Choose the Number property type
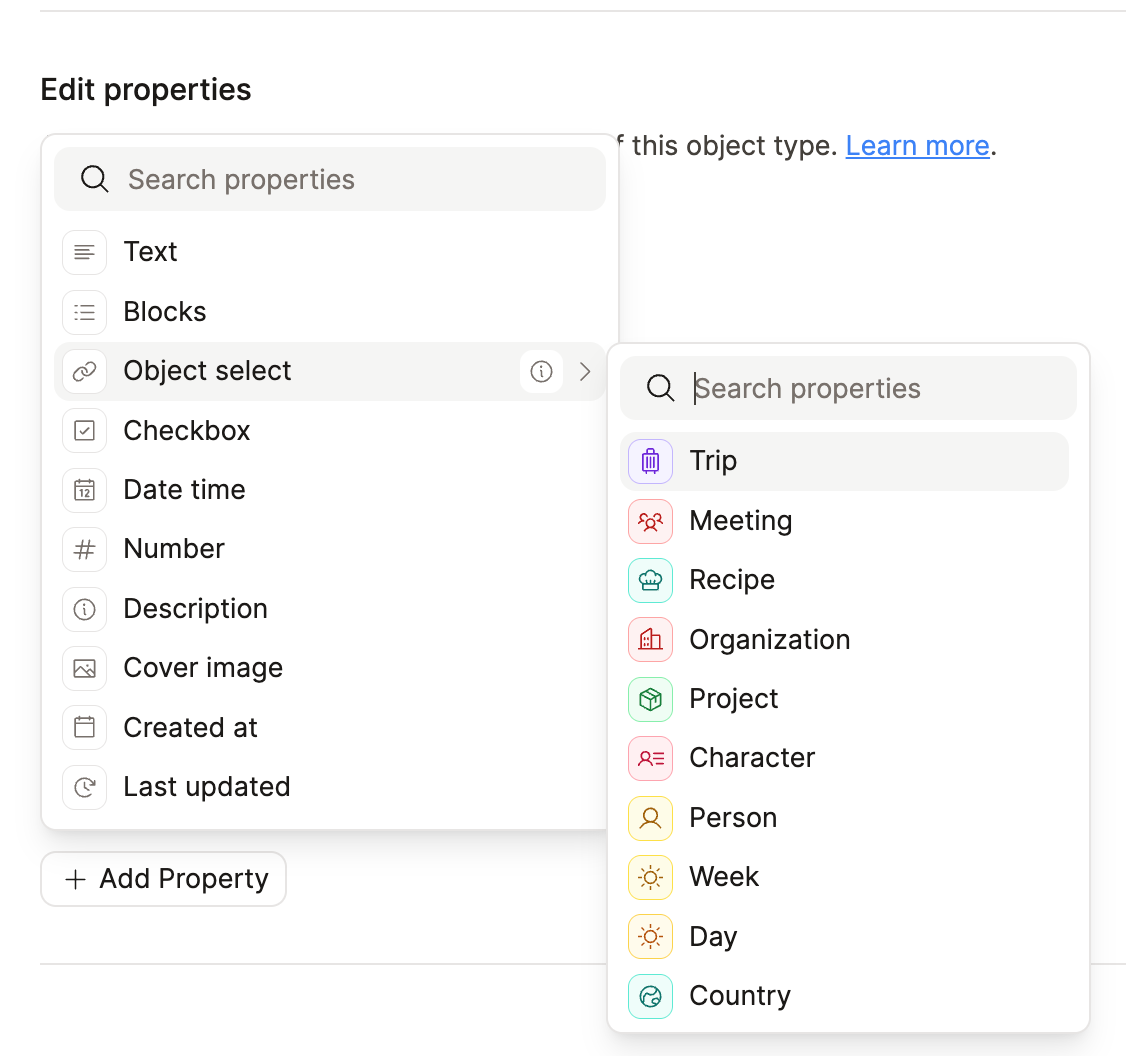 coord(174,549)
